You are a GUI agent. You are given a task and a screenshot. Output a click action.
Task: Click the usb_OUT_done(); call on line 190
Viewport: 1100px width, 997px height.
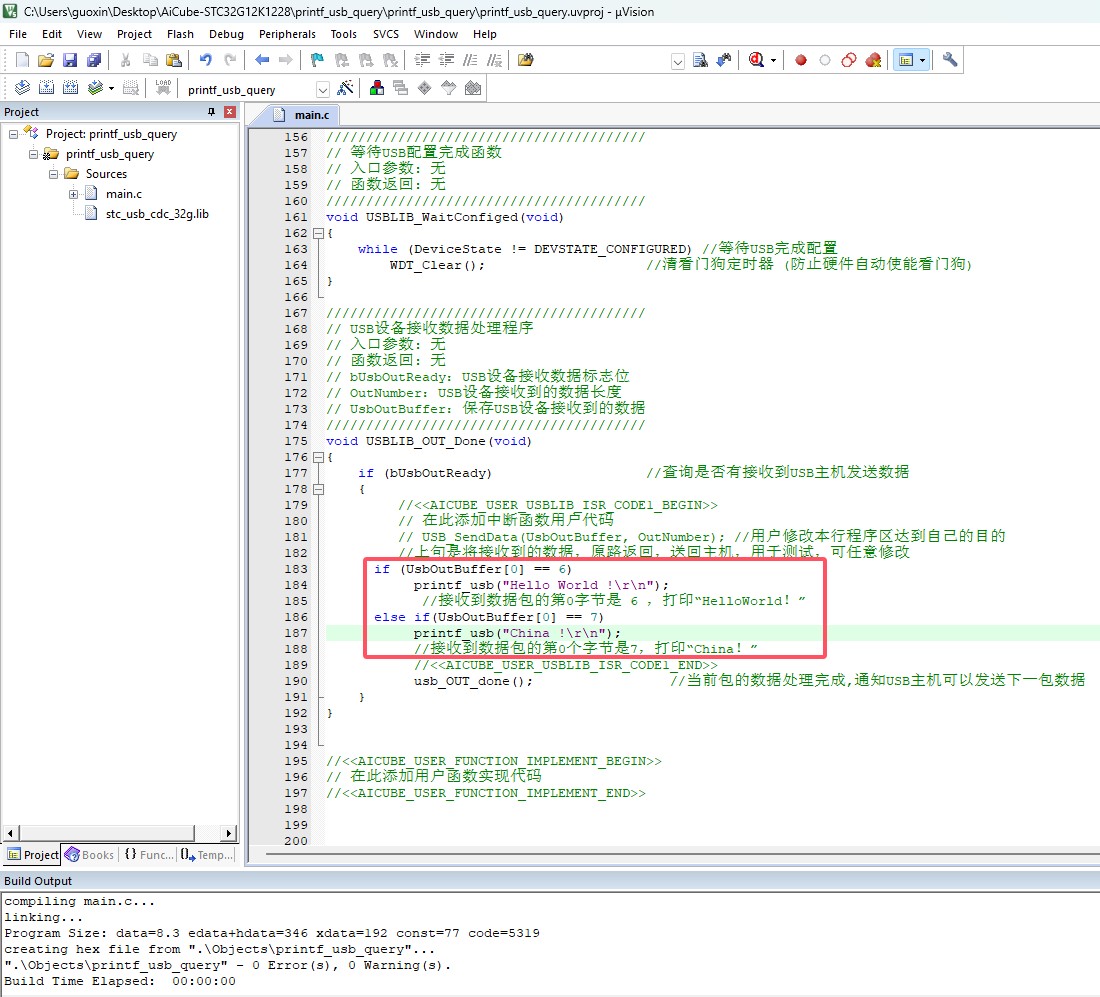click(473, 681)
